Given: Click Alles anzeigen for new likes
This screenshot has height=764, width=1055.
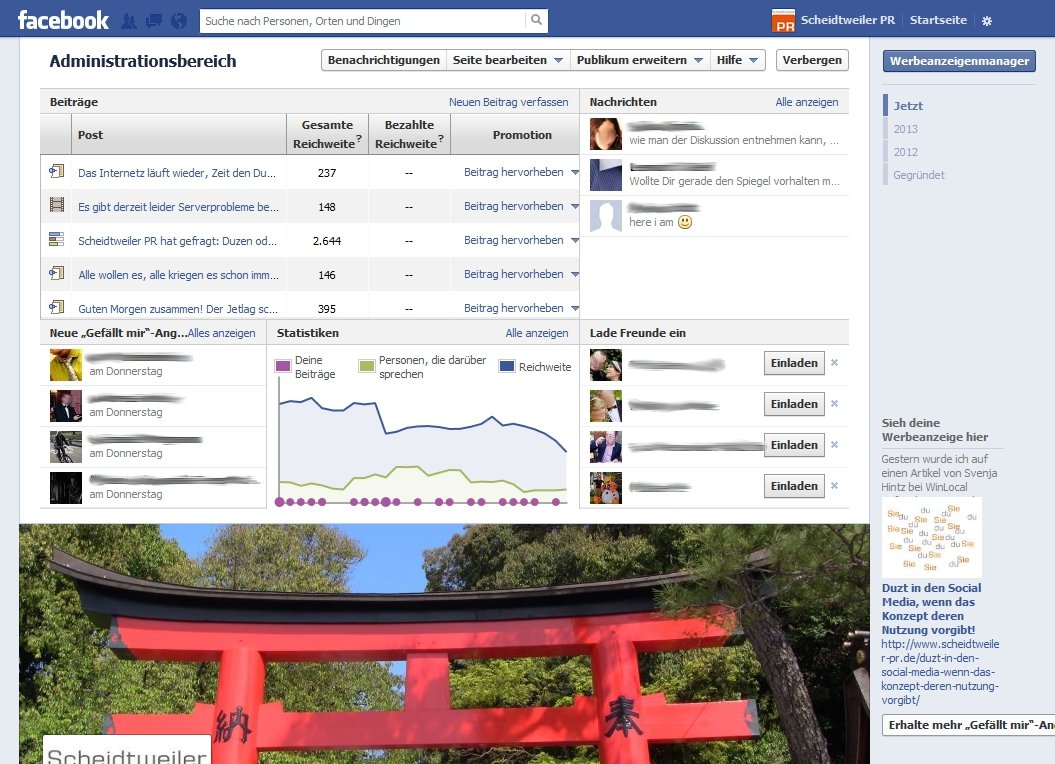Looking at the screenshot, I should 222,333.
